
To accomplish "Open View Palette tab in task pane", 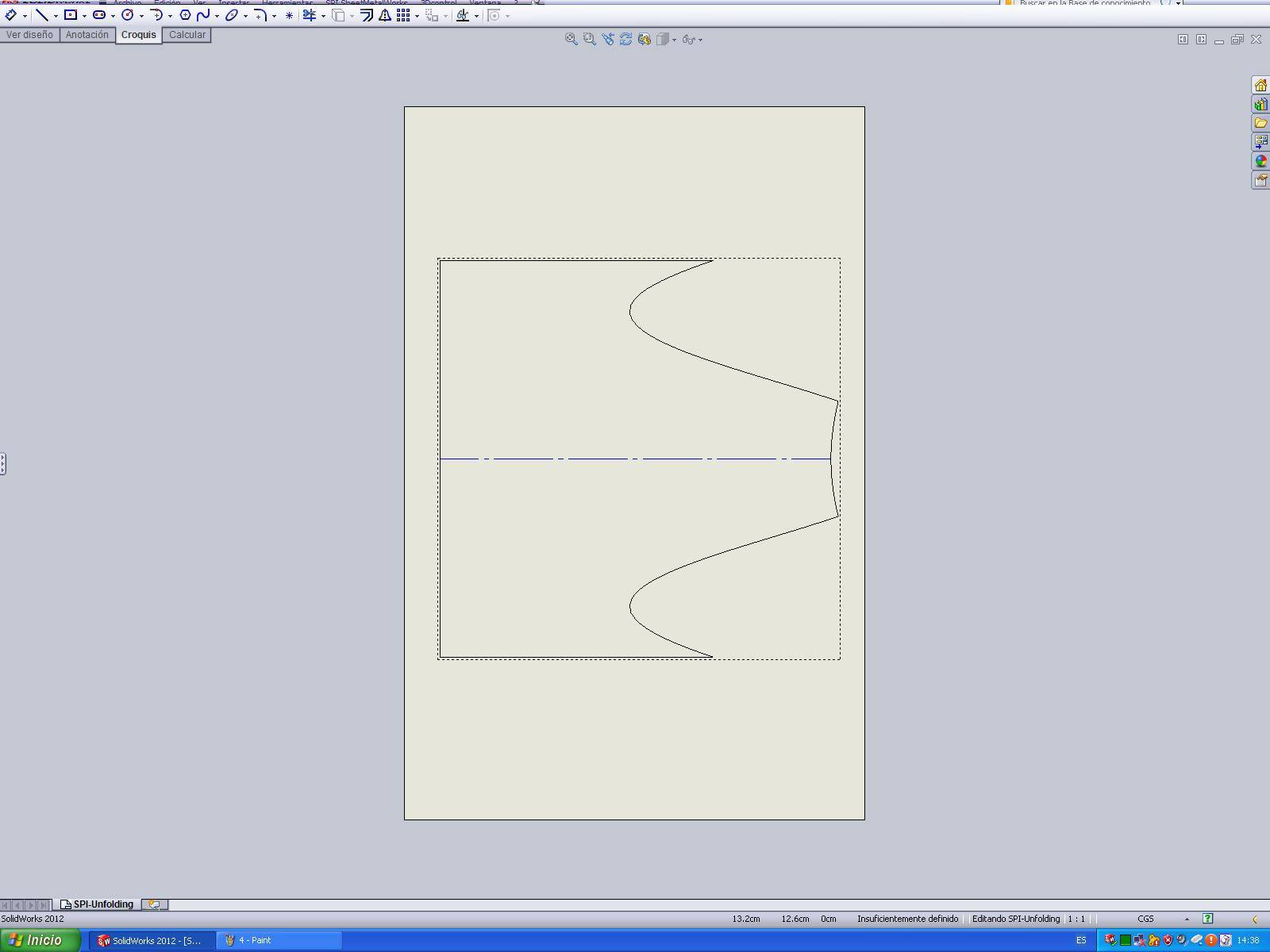I will click(x=1260, y=142).
